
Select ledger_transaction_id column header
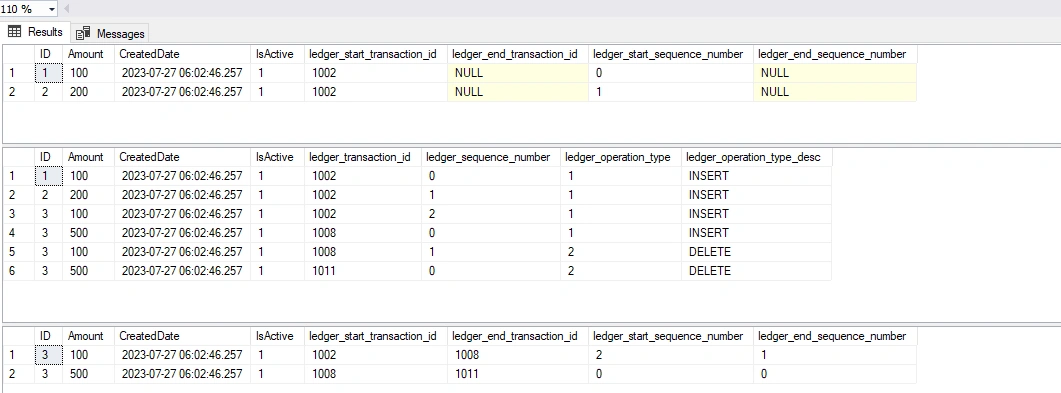tap(363, 157)
